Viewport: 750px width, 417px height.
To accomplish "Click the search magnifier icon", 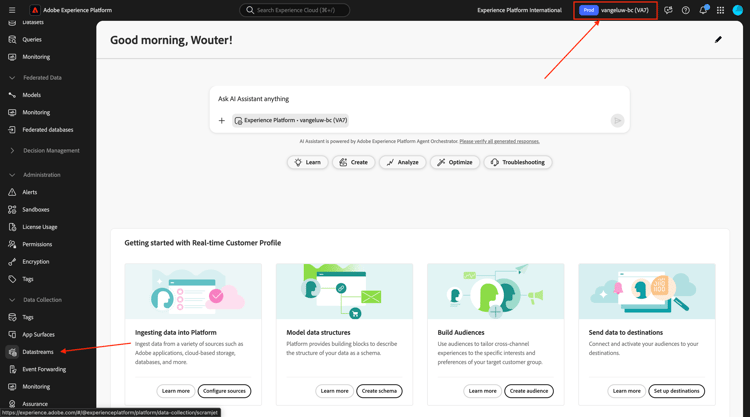I will coord(250,10).
